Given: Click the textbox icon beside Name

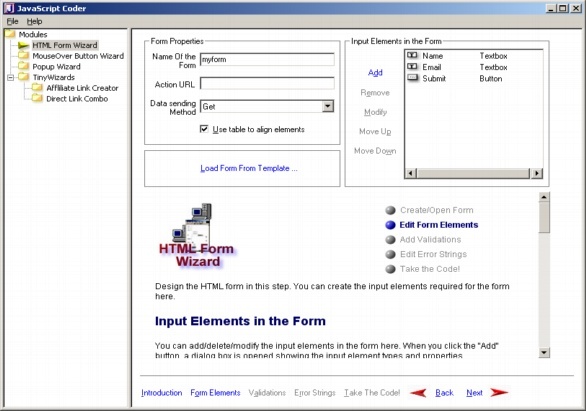Looking at the screenshot, I should coord(413,56).
